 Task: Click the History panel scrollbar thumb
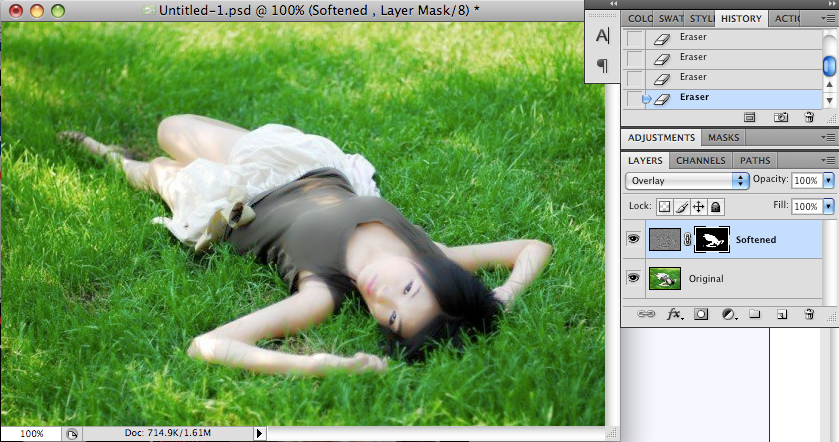point(829,65)
